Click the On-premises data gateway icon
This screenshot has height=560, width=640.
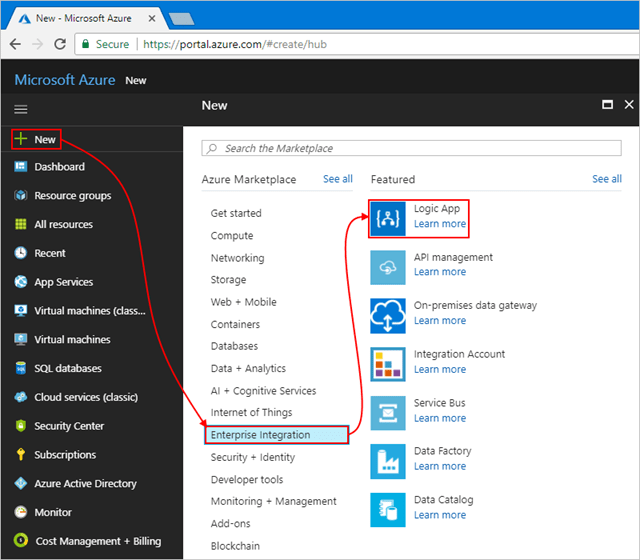388,316
